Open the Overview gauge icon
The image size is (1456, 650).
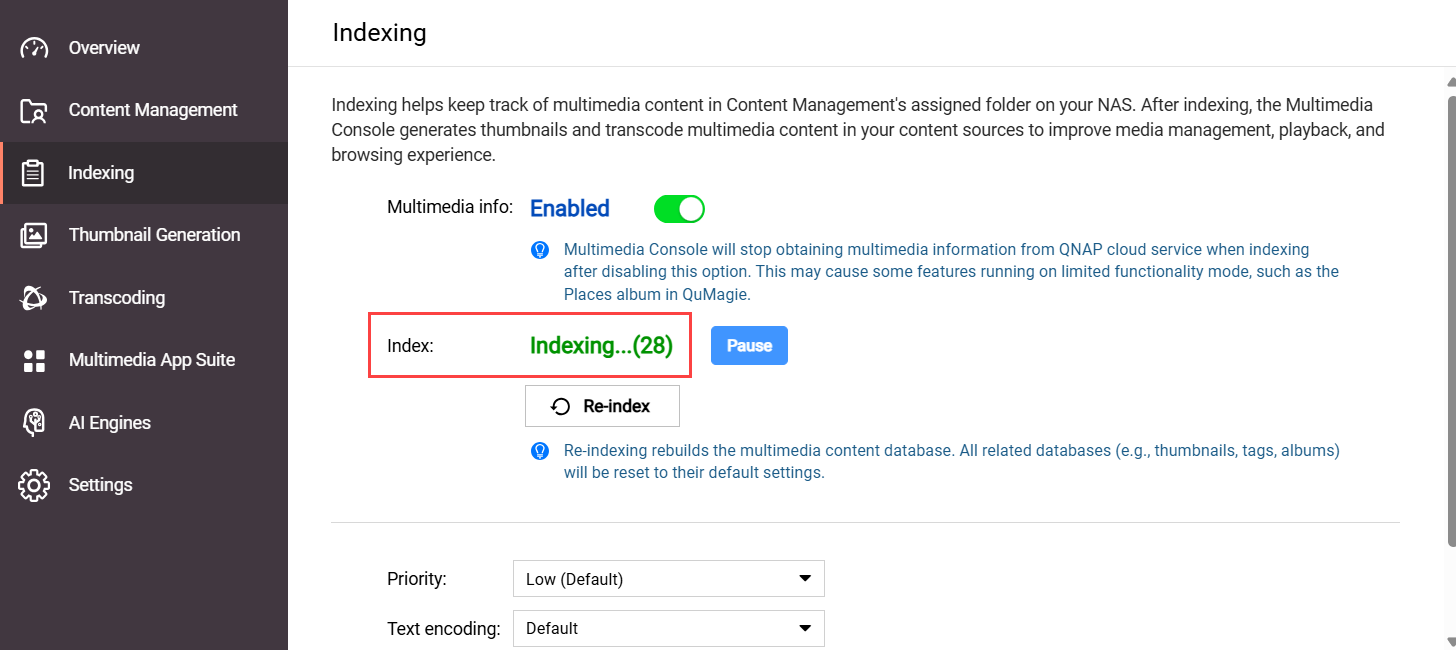click(x=34, y=48)
